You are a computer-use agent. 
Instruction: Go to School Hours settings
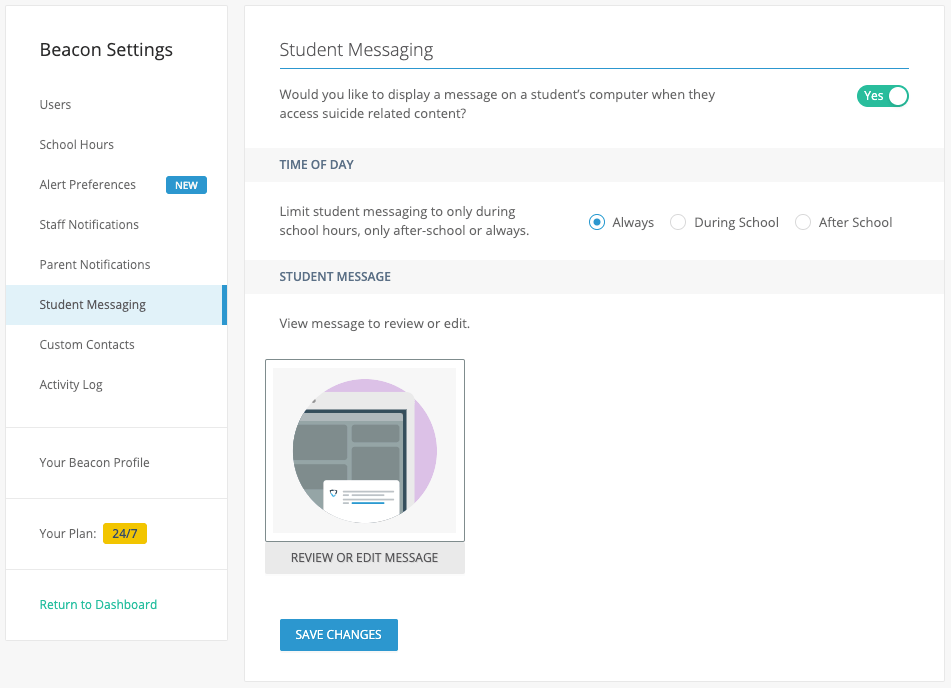tap(76, 144)
